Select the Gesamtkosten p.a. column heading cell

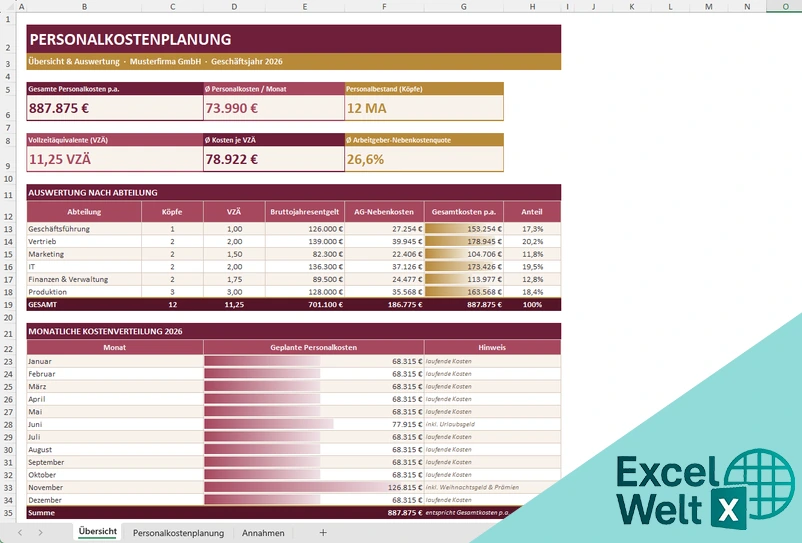(x=463, y=212)
